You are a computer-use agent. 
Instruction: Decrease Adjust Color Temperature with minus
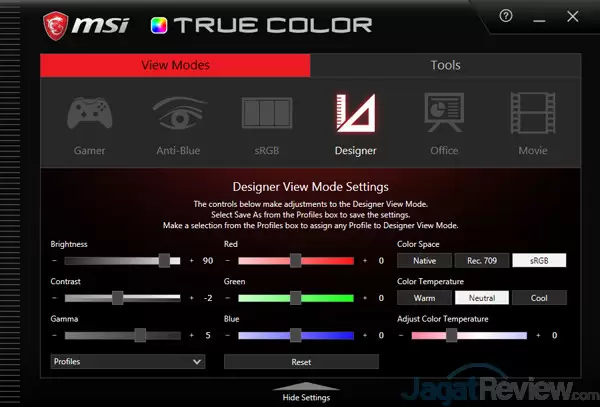pos(401,335)
